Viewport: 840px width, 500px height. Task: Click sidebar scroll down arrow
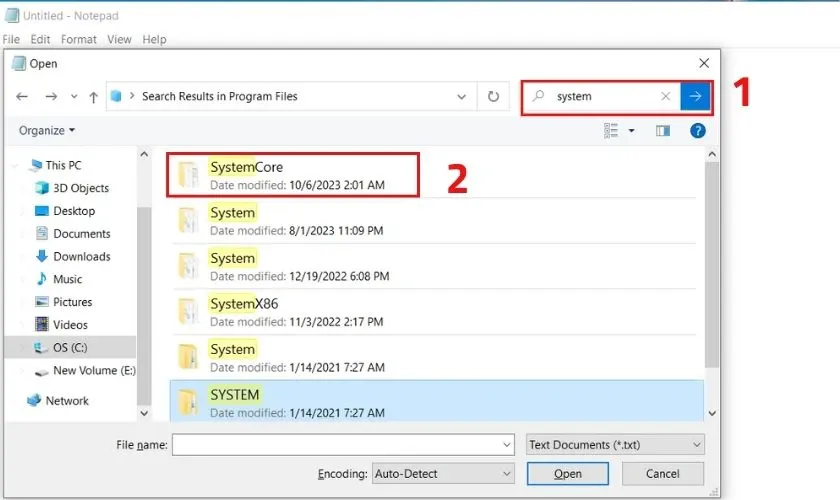[x=144, y=413]
